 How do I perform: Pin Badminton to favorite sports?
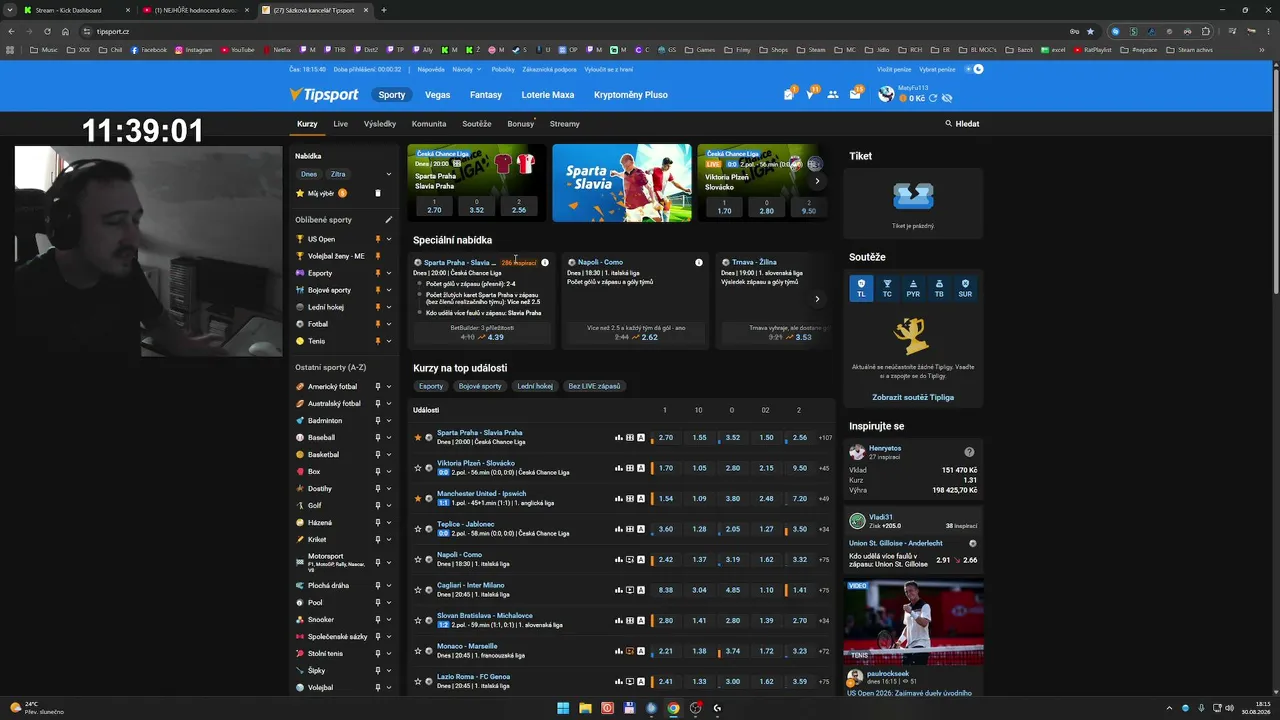(x=377, y=421)
